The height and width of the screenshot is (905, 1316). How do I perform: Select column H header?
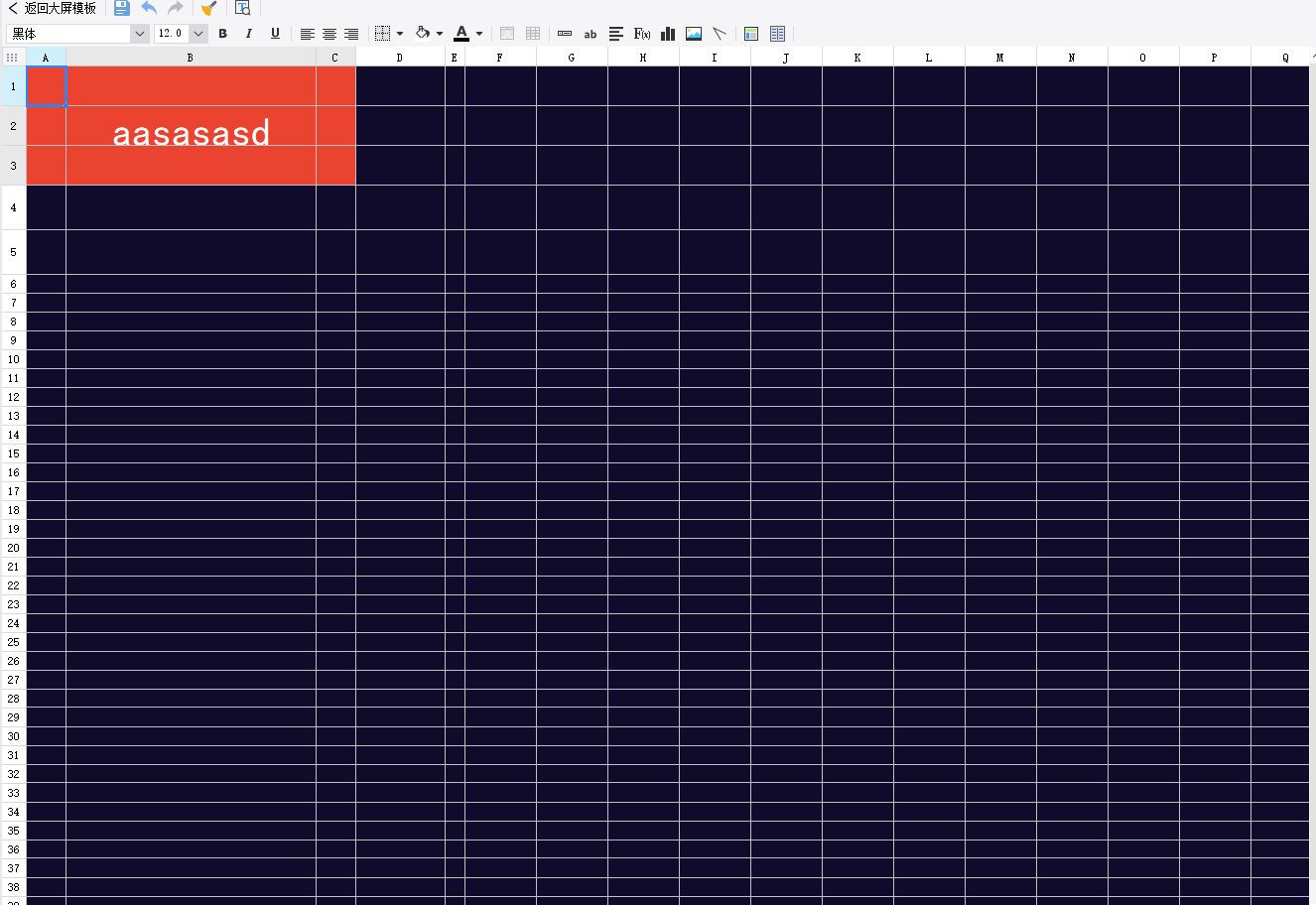pyautogui.click(x=643, y=58)
